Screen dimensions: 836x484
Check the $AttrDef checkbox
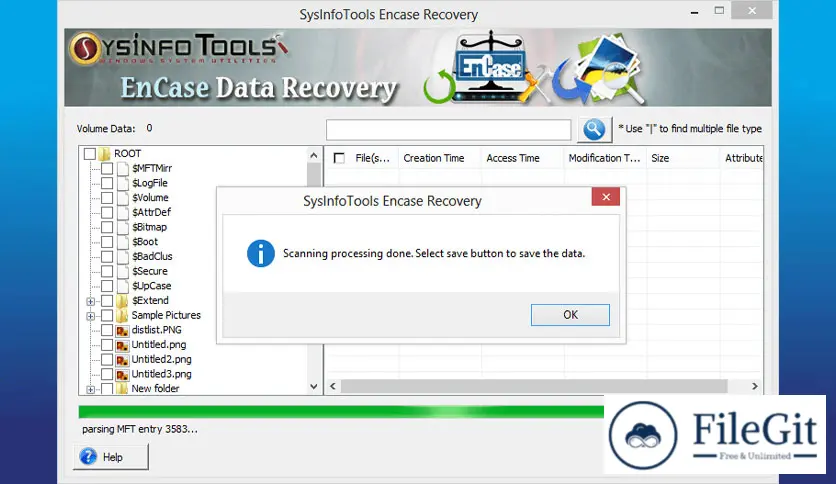tap(107, 213)
